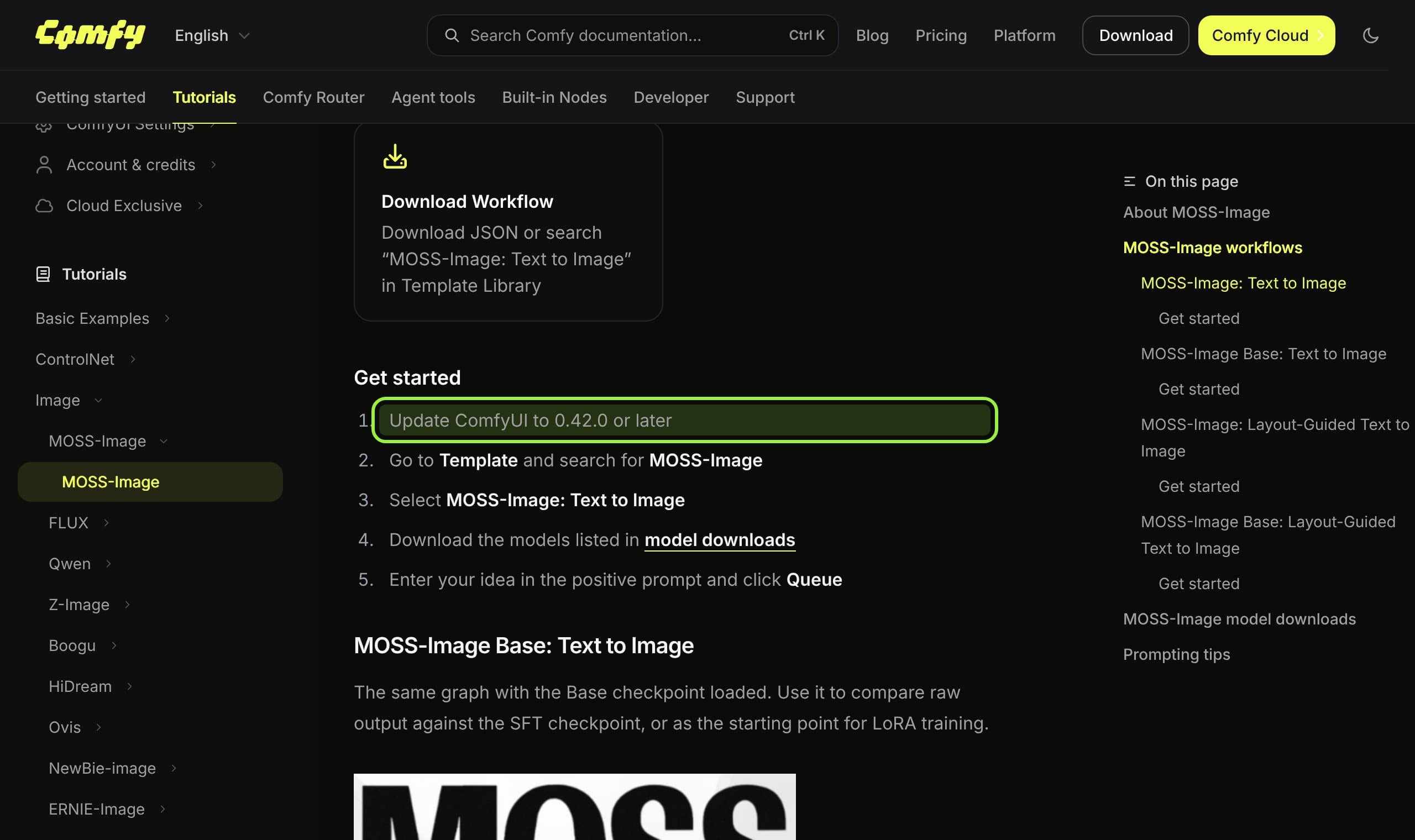The width and height of the screenshot is (1415, 840).
Task: Open the Built-in Nodes tab
Action: (x=554, y=97)
